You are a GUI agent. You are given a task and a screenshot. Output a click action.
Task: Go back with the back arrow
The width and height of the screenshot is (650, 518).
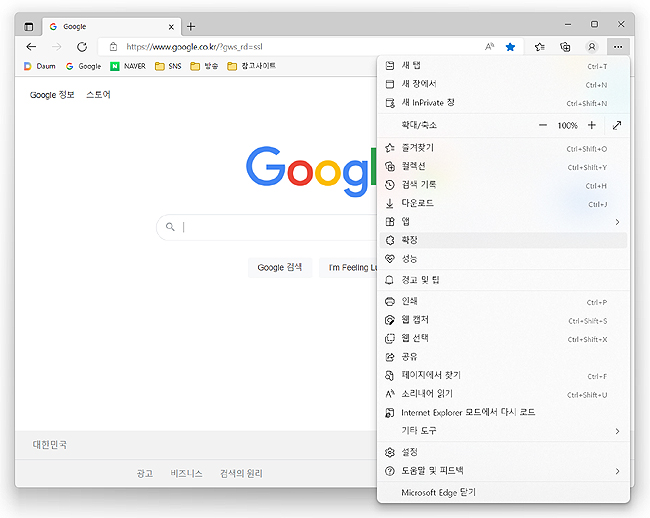point(31,47)
